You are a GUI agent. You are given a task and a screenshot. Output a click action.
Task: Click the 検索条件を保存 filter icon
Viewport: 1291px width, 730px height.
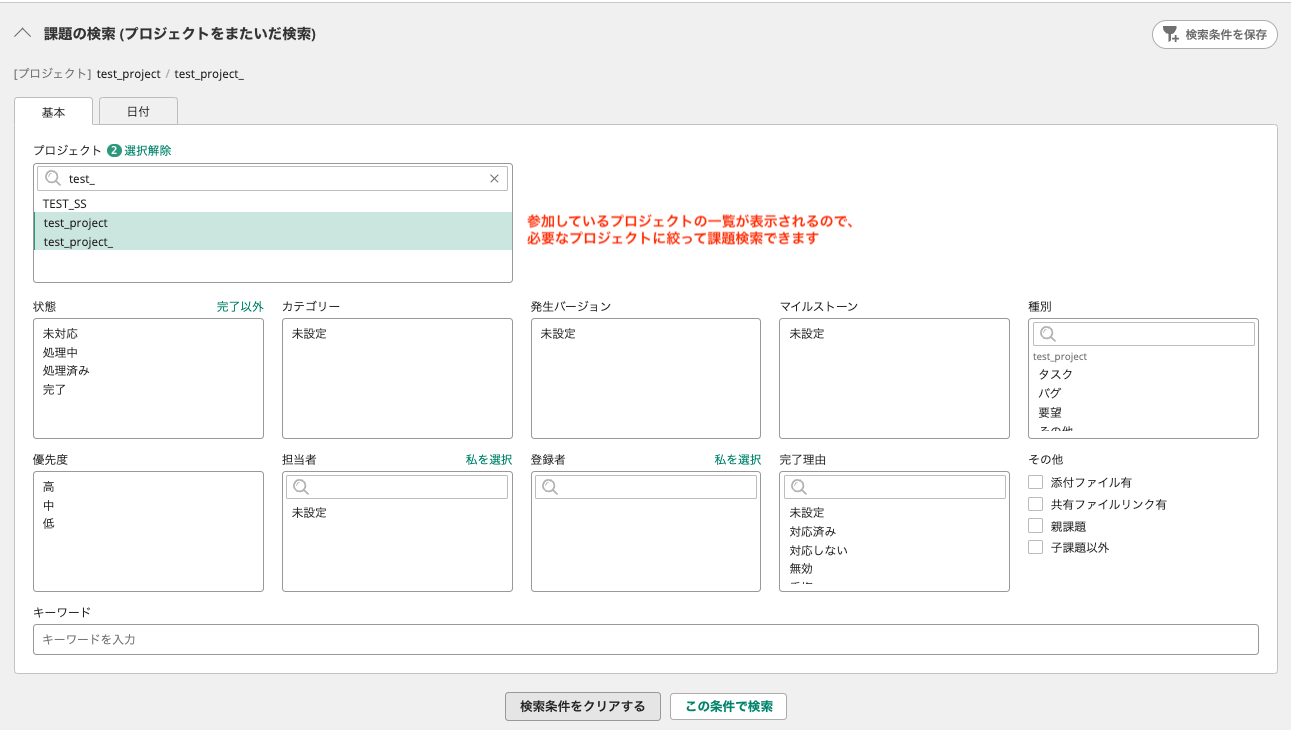[x=1171, y=34]
